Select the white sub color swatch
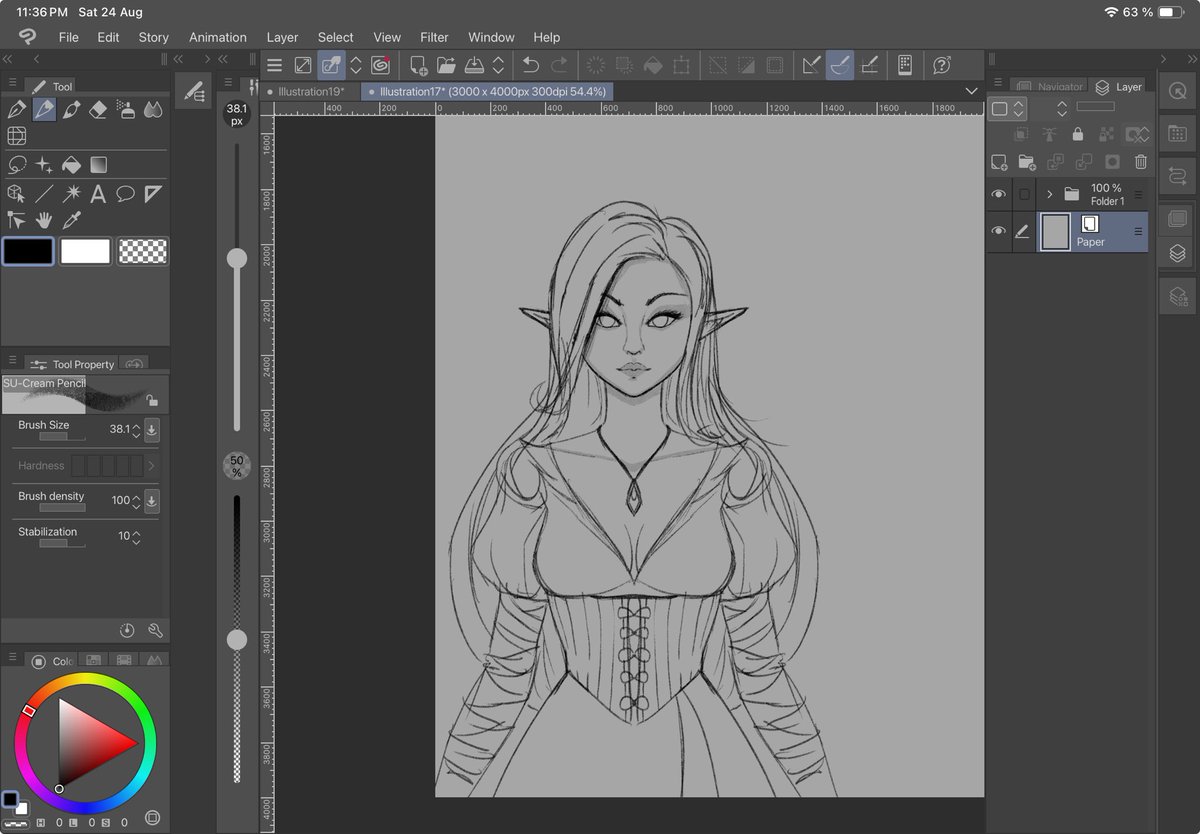 pyautogui.click(x=85, y=251)
